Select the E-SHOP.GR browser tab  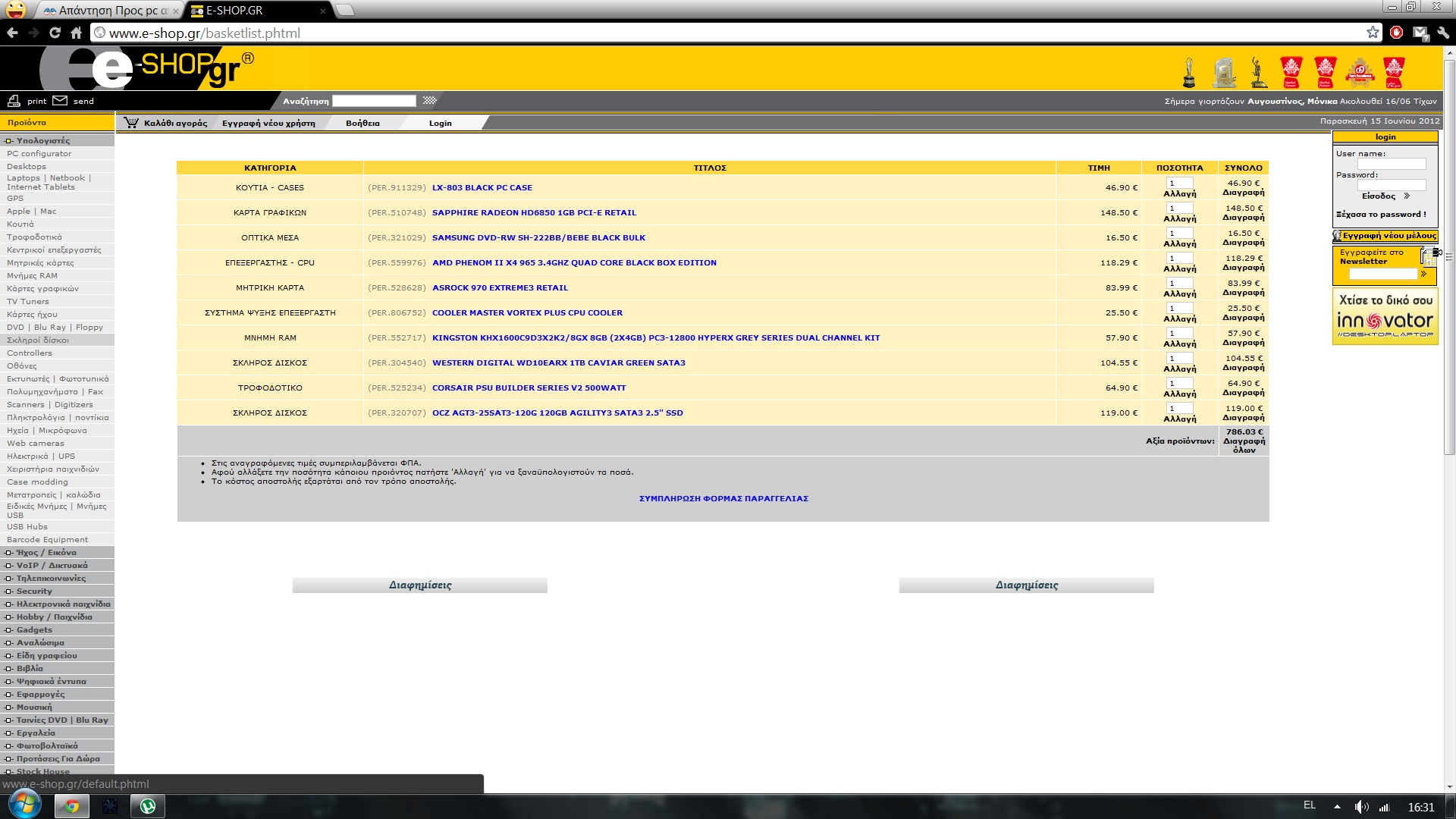coord(258,11)
